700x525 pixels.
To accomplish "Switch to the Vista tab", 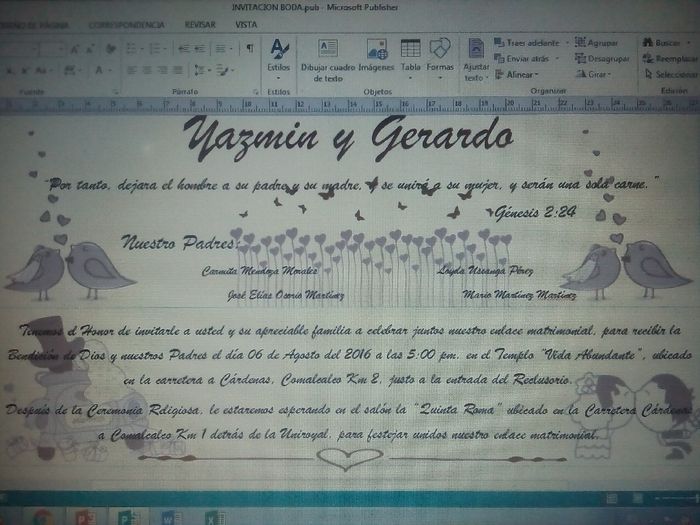I will pos(246,25).
